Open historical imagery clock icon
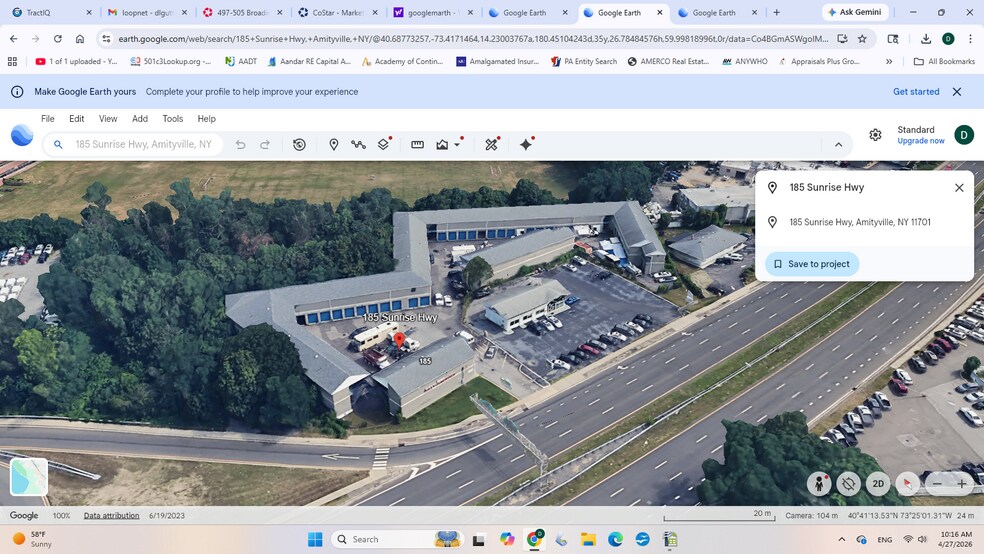The height and width of the screenshot is (554, 984). (x=299, y=144)
